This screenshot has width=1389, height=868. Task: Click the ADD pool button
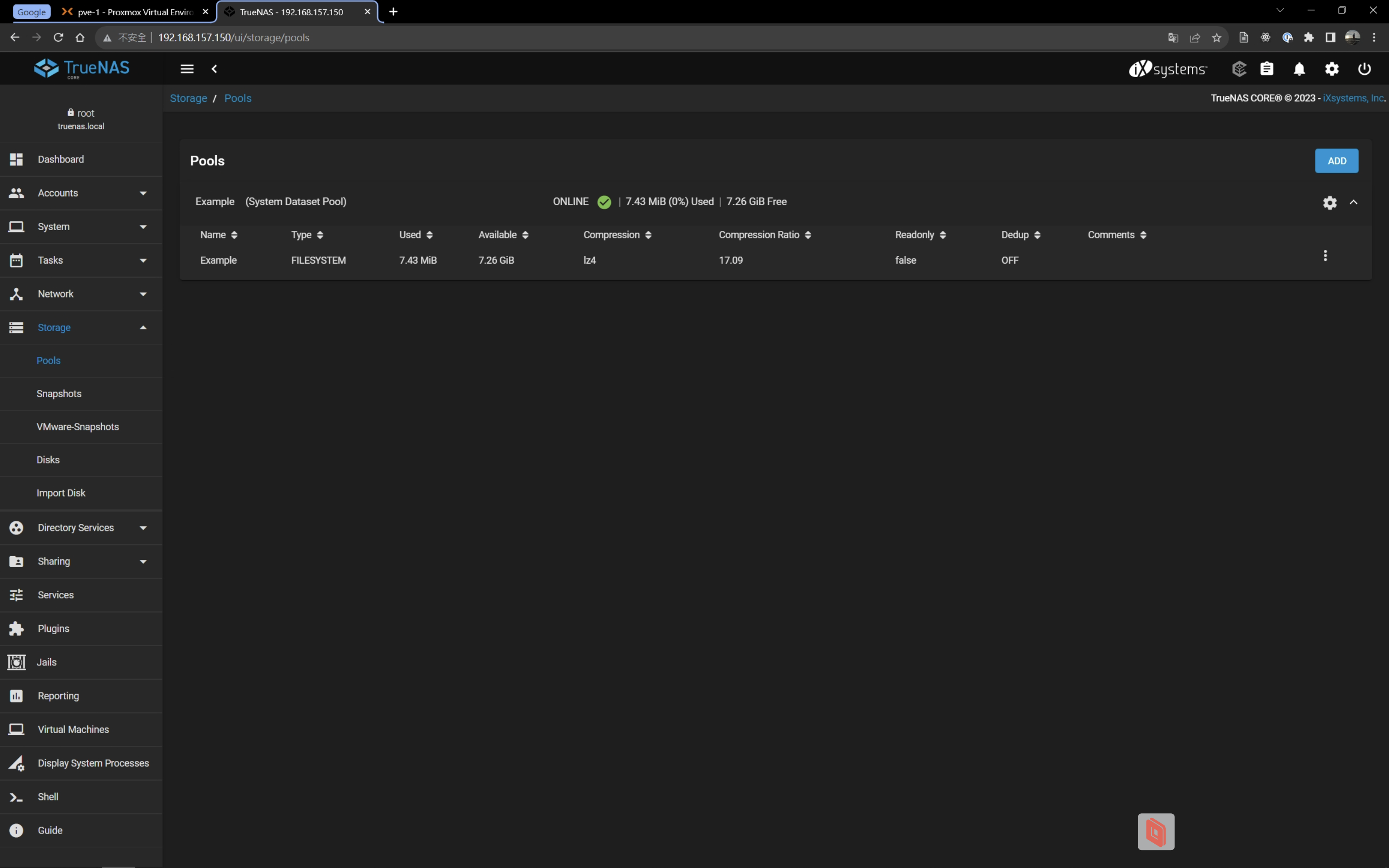click(x=1336, y=161)
